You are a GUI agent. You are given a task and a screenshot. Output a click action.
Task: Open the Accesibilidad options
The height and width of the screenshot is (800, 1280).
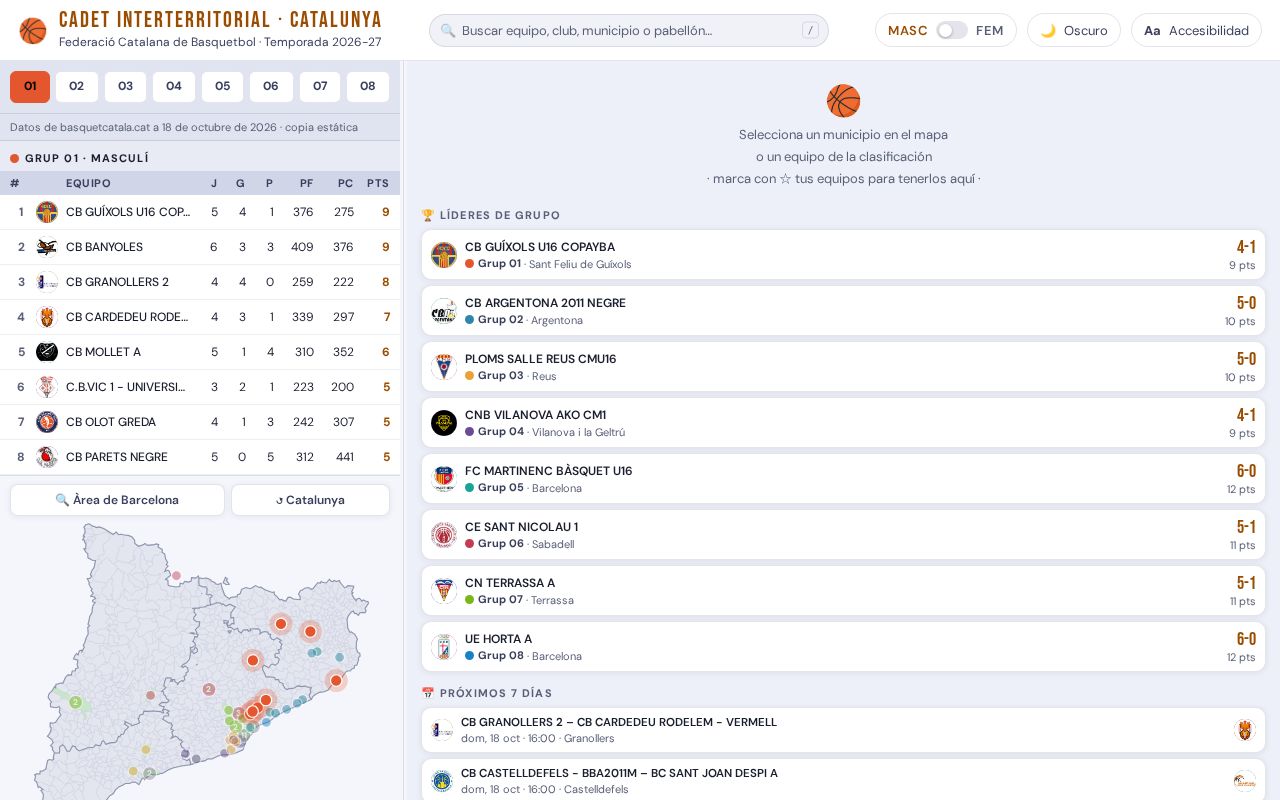(1196, 31)
